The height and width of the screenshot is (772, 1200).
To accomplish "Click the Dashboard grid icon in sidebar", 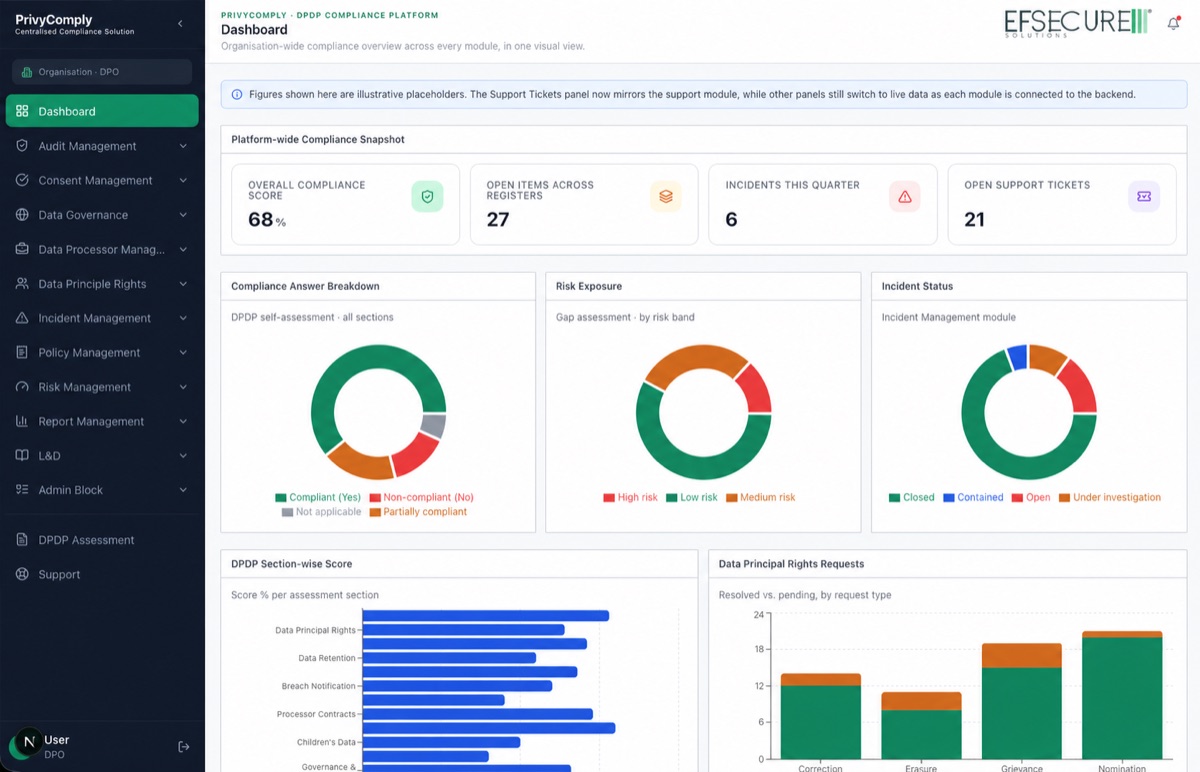I will point(22,111).
